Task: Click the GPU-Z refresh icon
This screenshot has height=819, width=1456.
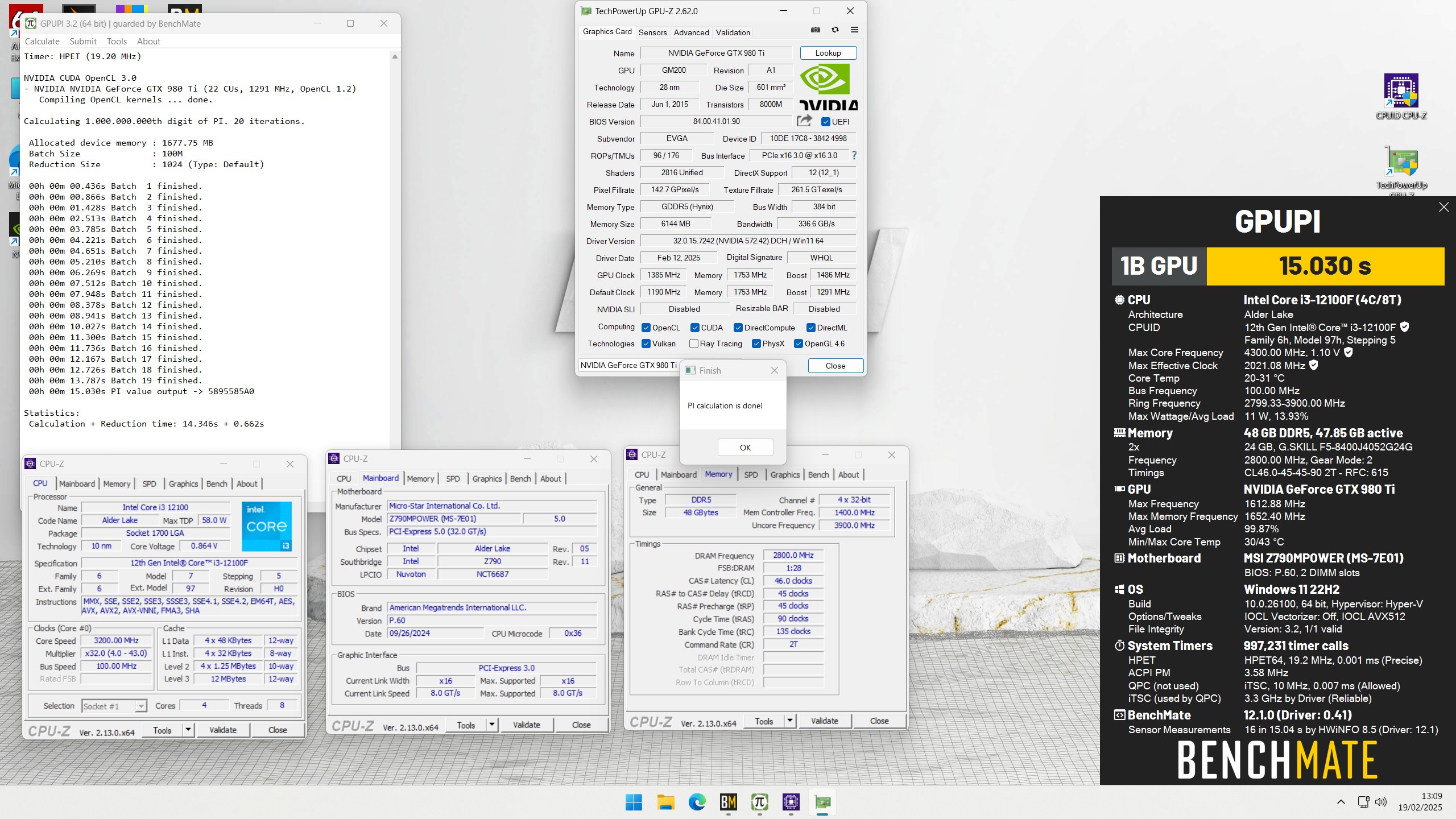Action: pos(835,30)
